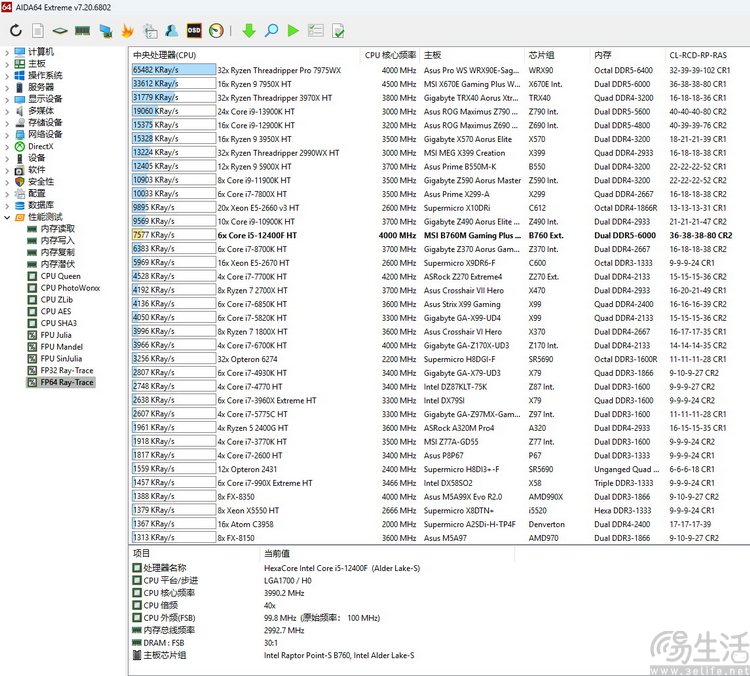
Task: Sort by 内存 column header
Action: (x=627, y=55)
